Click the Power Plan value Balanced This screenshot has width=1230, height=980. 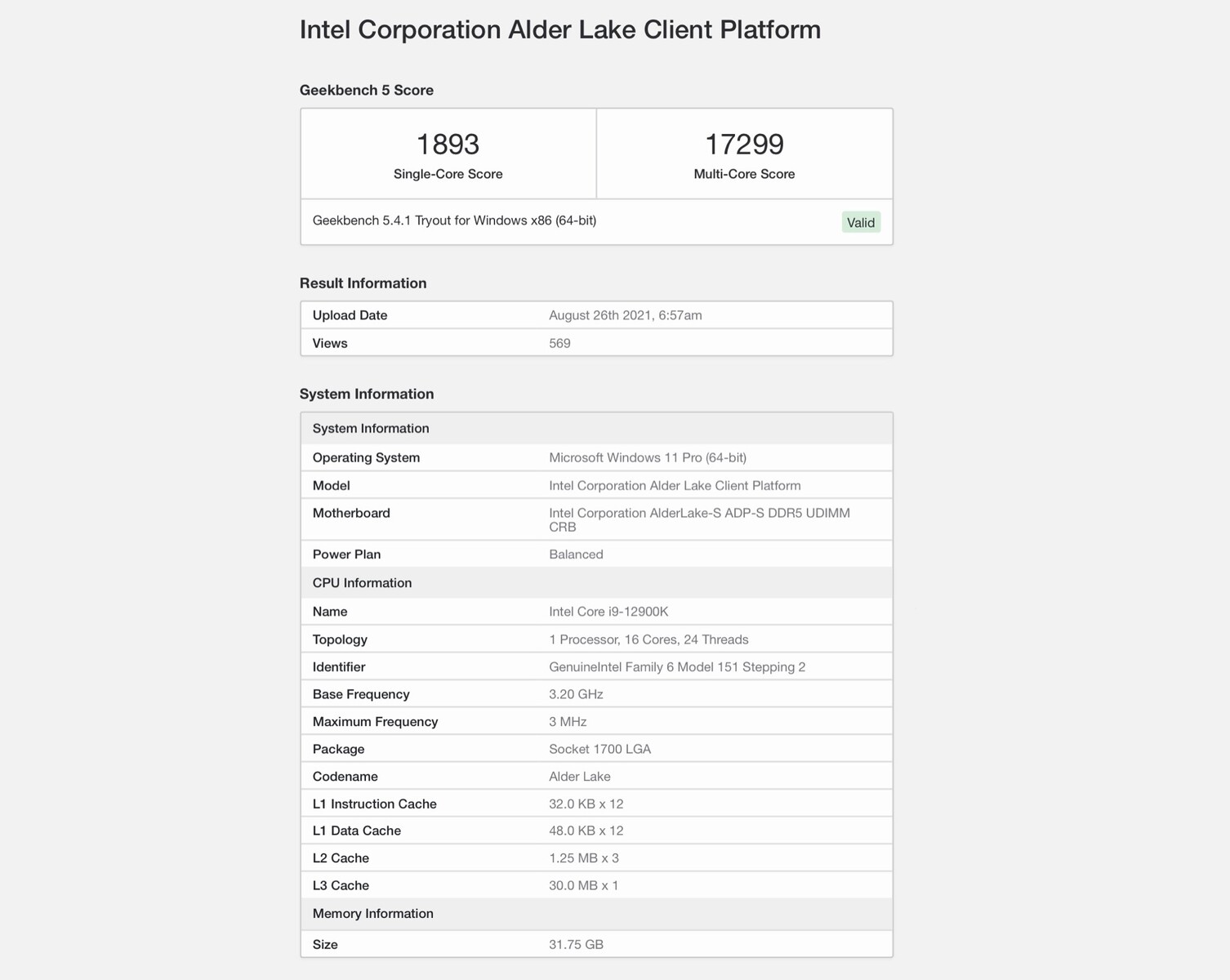576,555
